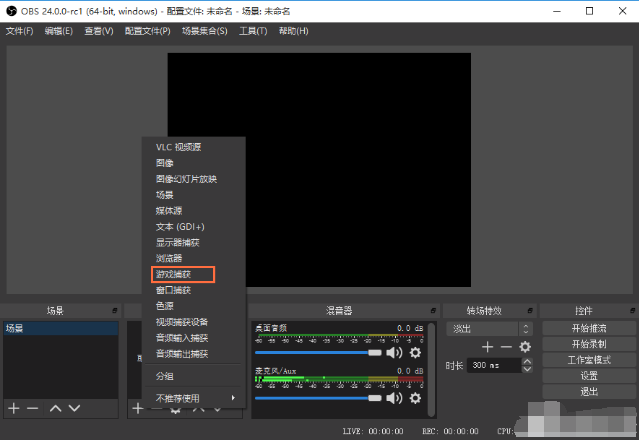Screen dimensions: 639x440
Task: Click the LIVE: 00:00:00 status text
Action: (x=373, y=431)
